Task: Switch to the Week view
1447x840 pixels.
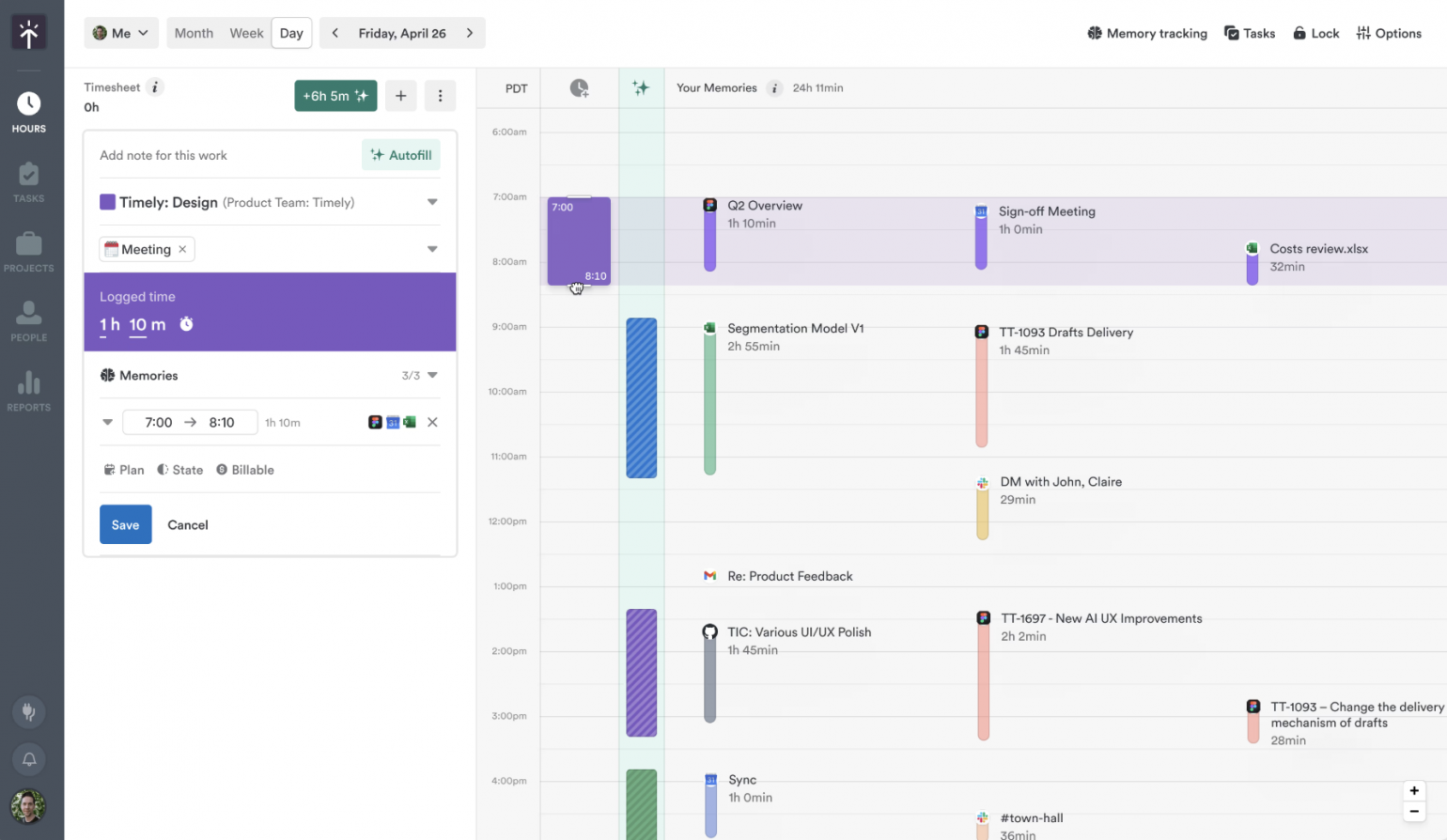Action: pyautogui.click(x=246, y=32)
